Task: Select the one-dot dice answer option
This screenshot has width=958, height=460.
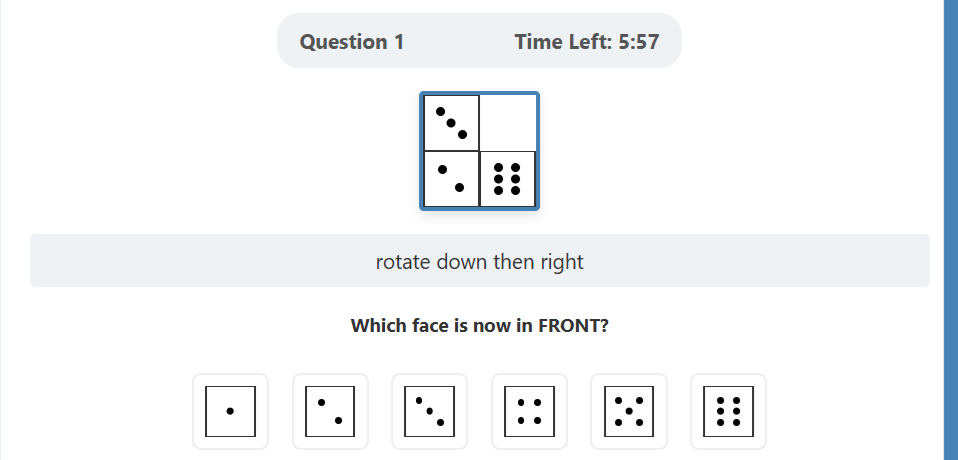Action: 230,411
